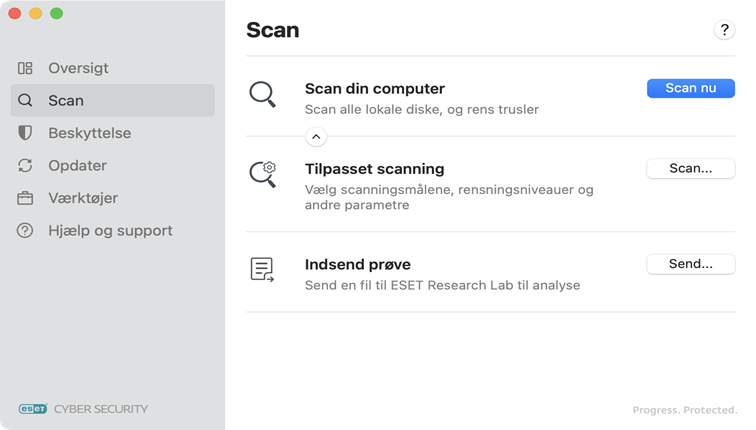Collapse the section with the chevron-up button

[315, 137]
